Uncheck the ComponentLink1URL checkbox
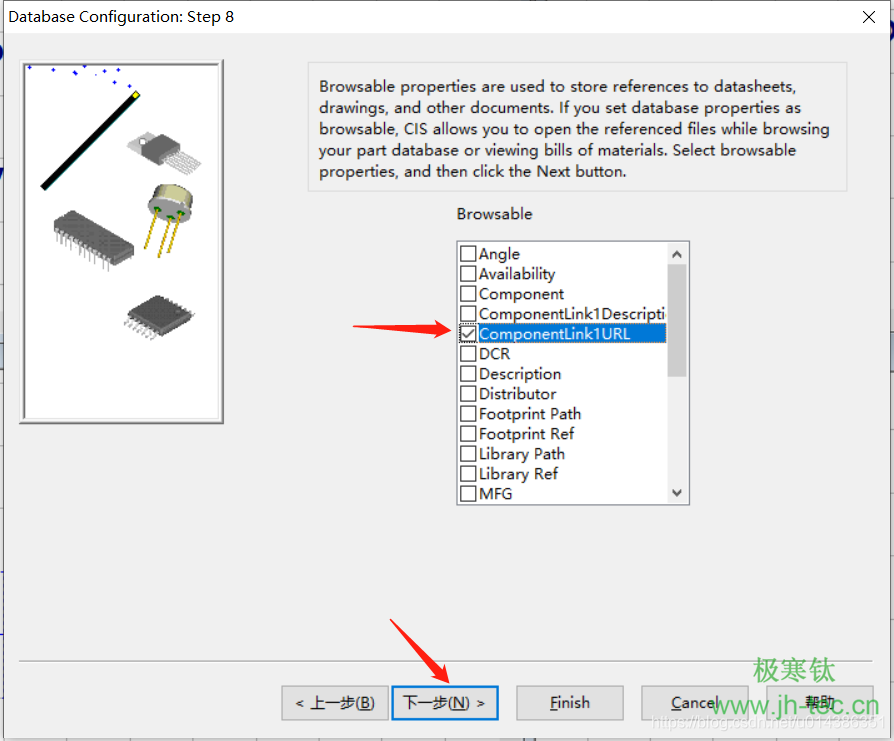This screenshot has width=894, height=741. click(468, 334)
